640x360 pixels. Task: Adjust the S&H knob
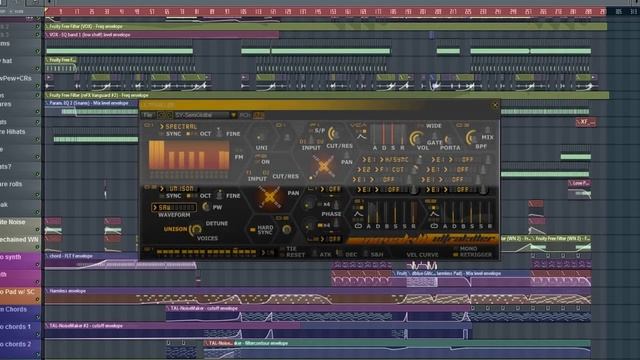coord(365,253)
